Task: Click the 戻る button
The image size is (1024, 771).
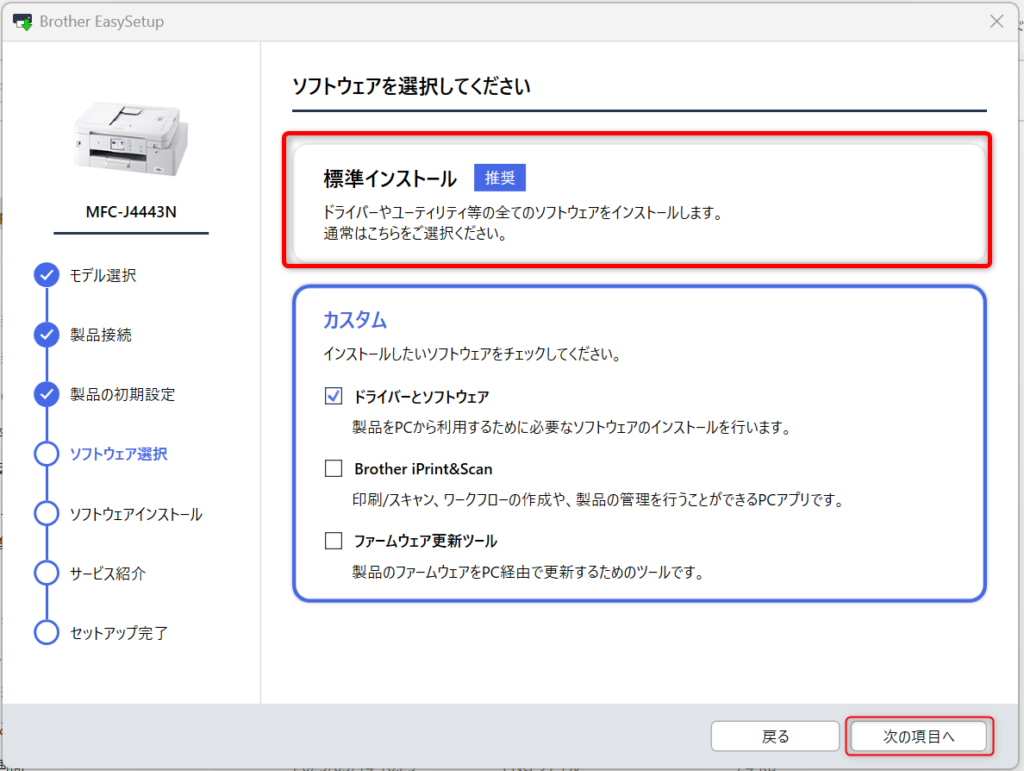Action: [775, 736]
